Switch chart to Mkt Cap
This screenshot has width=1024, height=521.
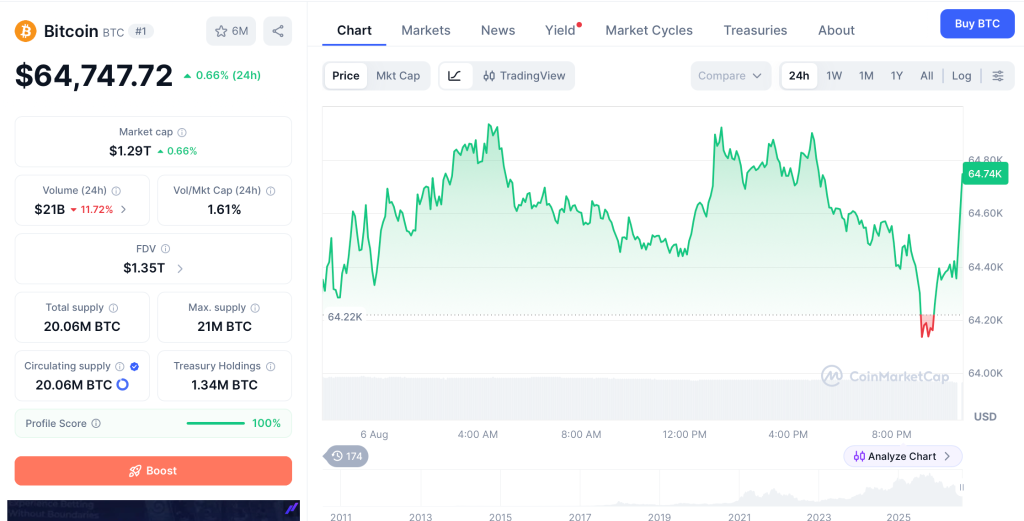pyautogui.click(x=398, y=76)
